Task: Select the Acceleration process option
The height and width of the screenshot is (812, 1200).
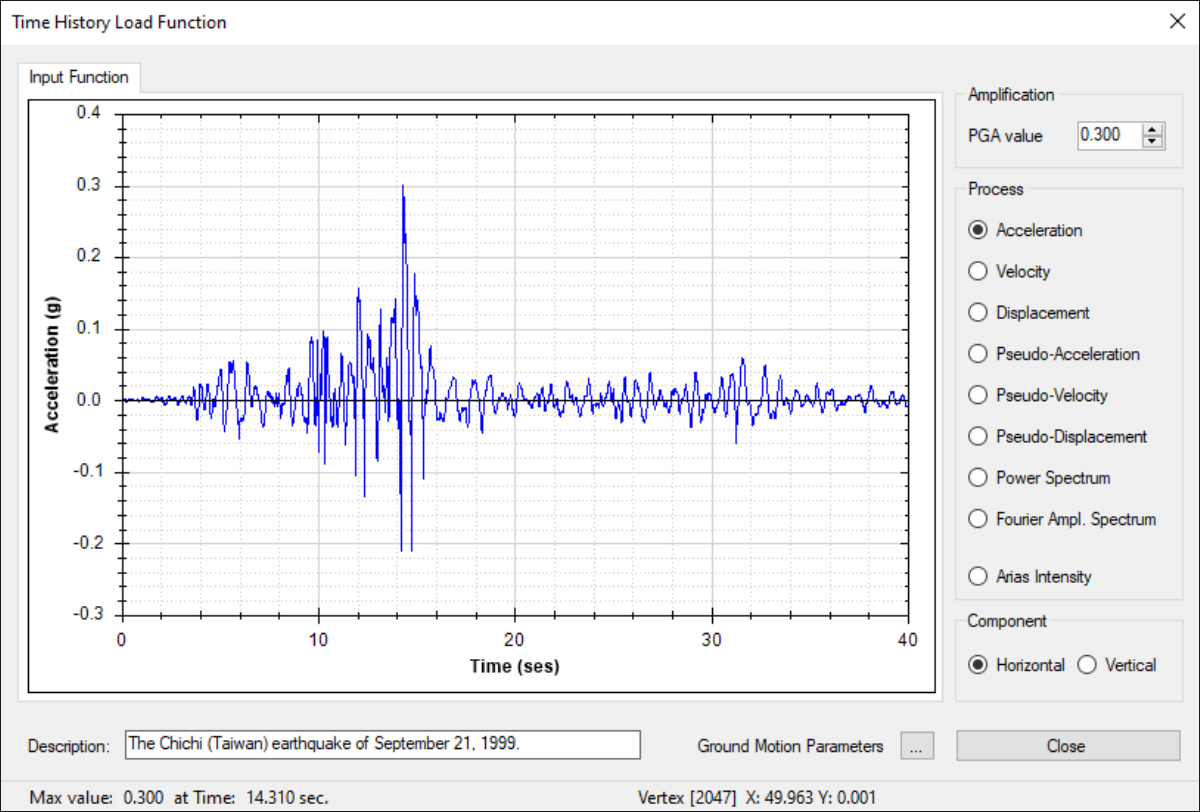Action: click(x=1025, y=230)
